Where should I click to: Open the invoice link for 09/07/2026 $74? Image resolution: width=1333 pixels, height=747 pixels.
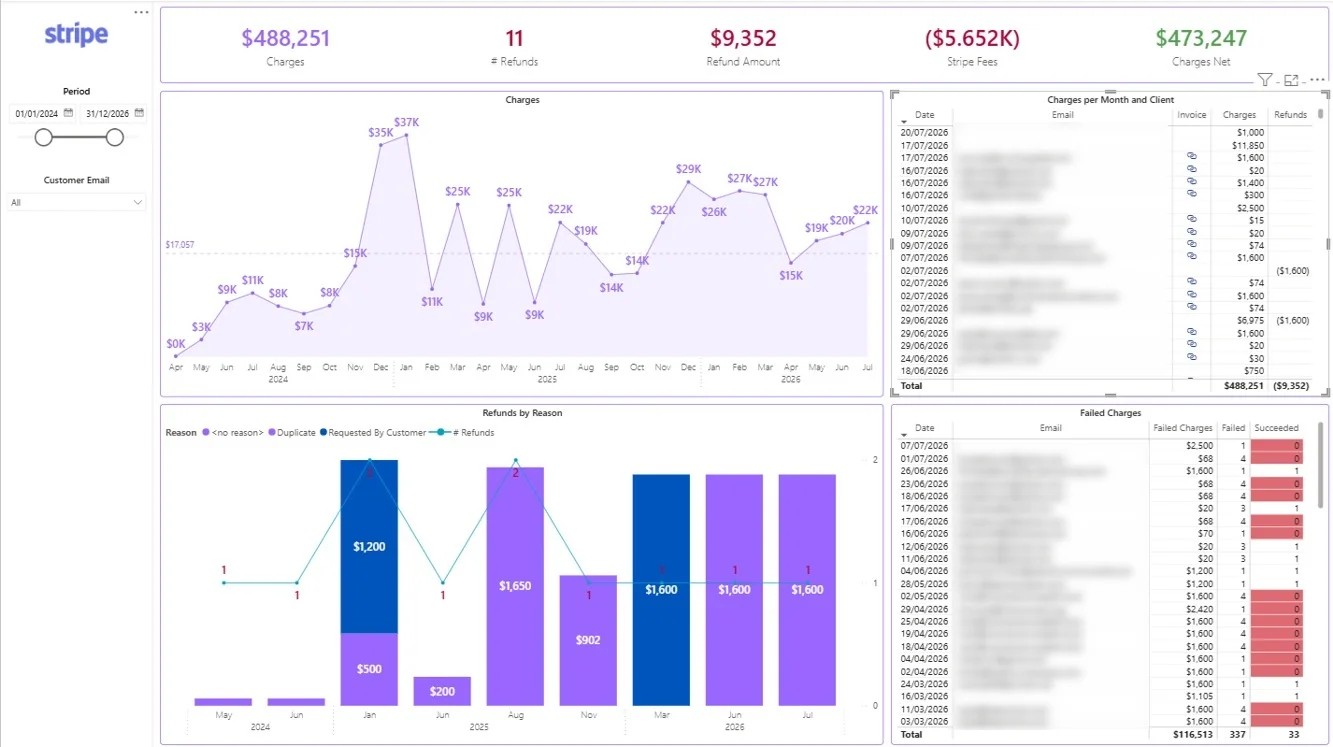click(x=1191, y=245)
